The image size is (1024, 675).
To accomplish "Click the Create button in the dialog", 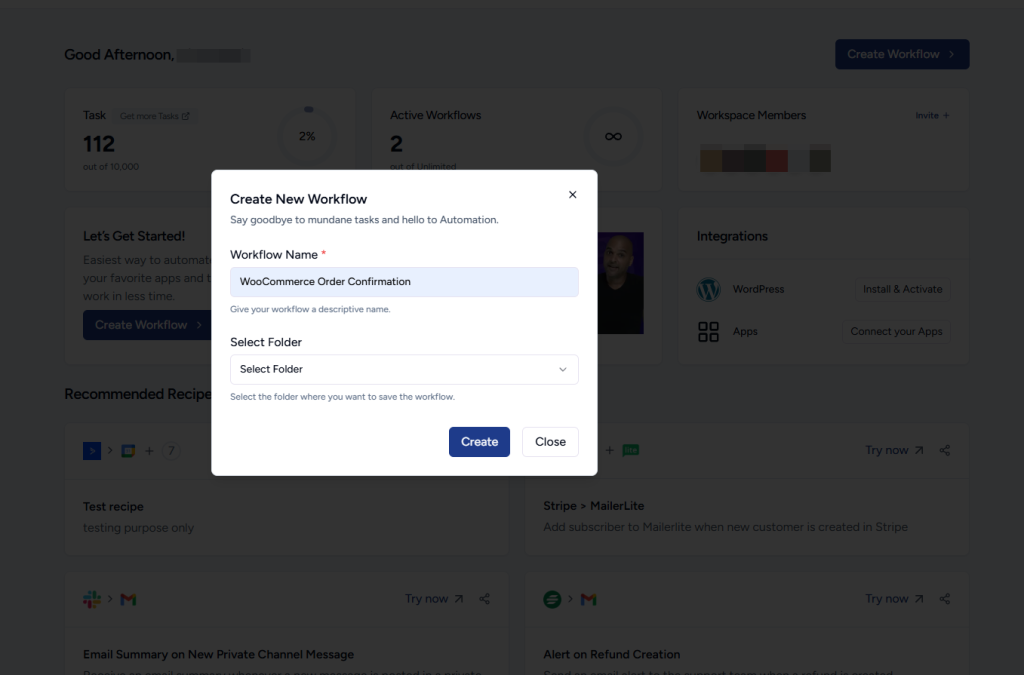I will point(479,442).
